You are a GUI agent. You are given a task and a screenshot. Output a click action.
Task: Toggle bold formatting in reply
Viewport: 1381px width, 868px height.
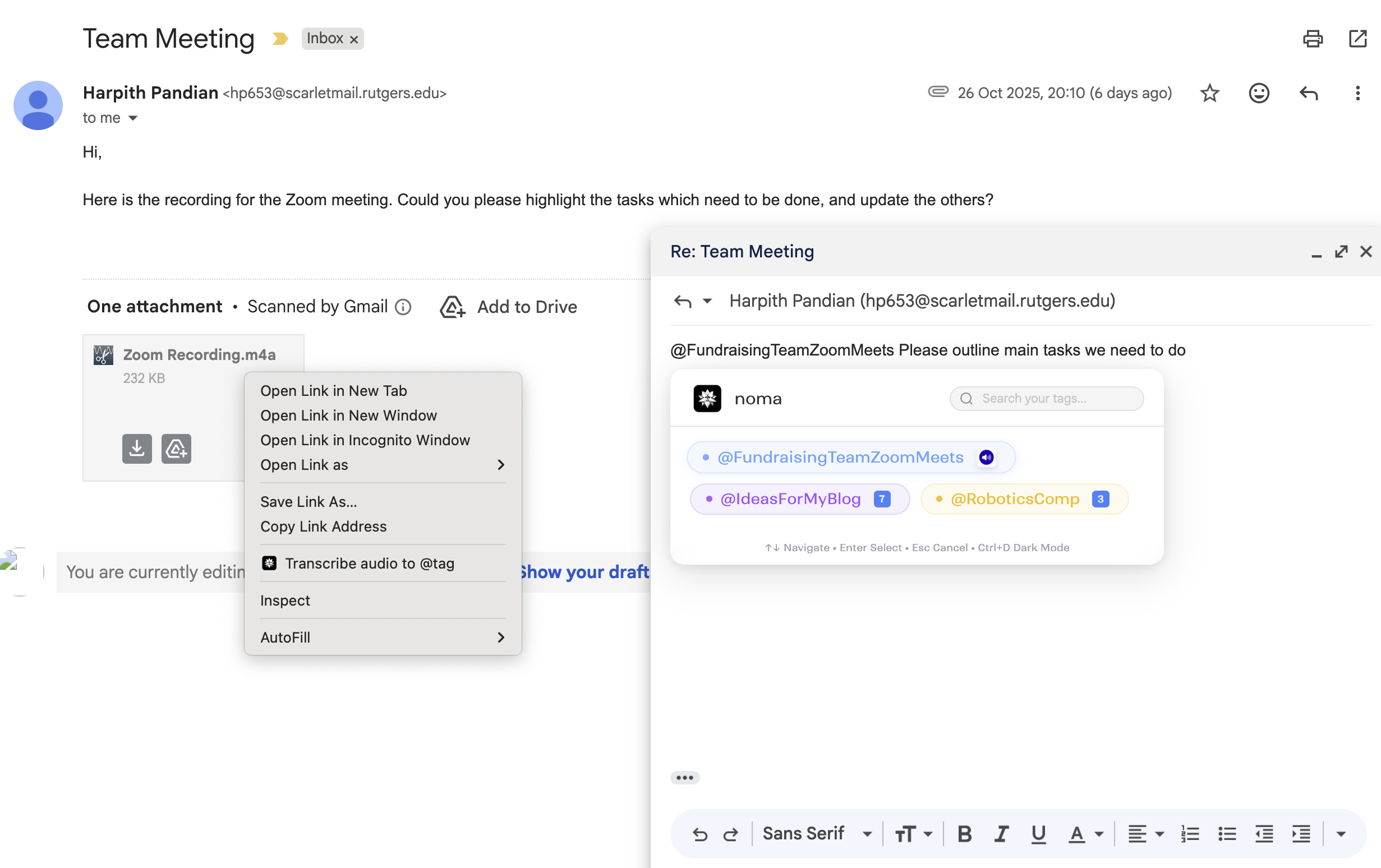coord(964,834)
